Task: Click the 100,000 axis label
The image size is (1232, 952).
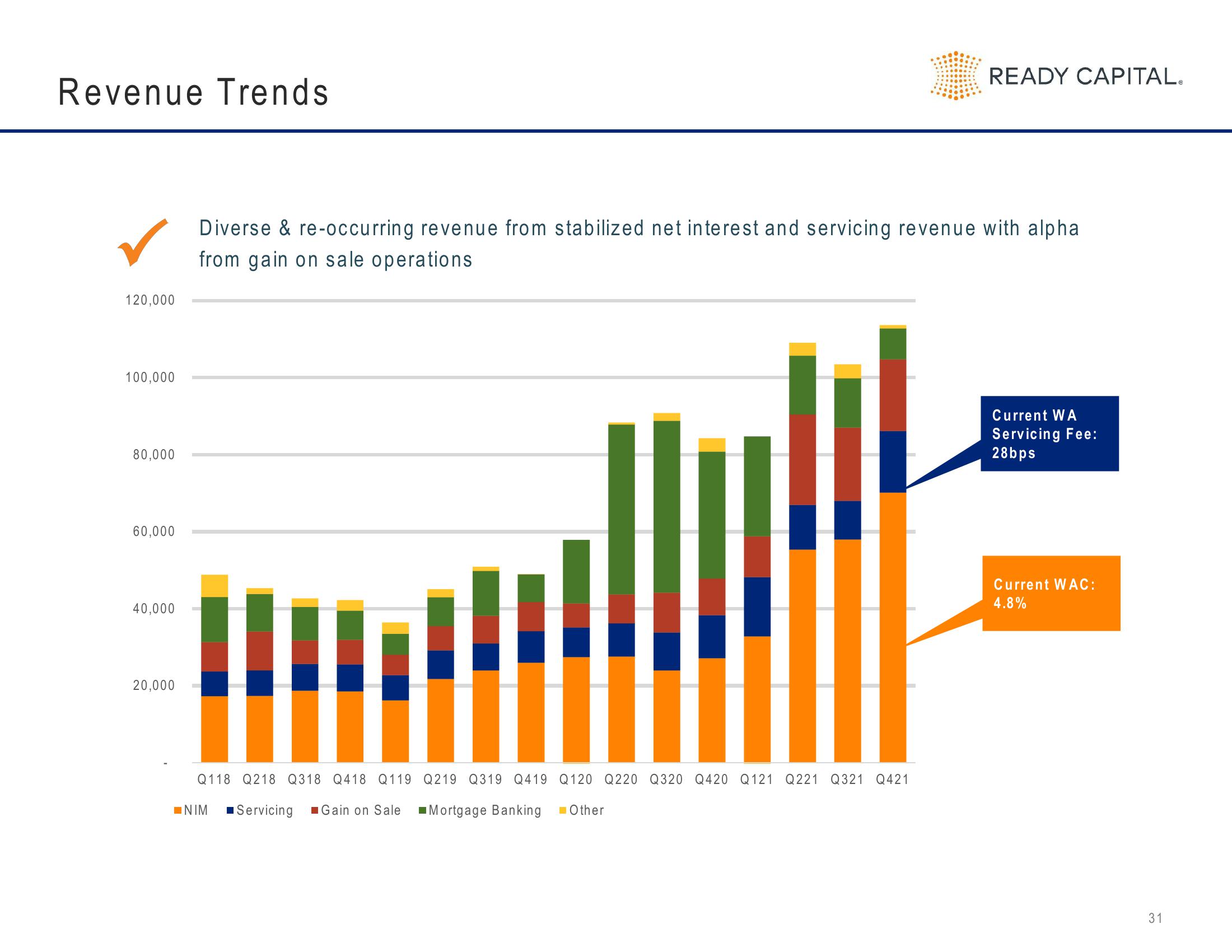Action: (x=150, y=377)
